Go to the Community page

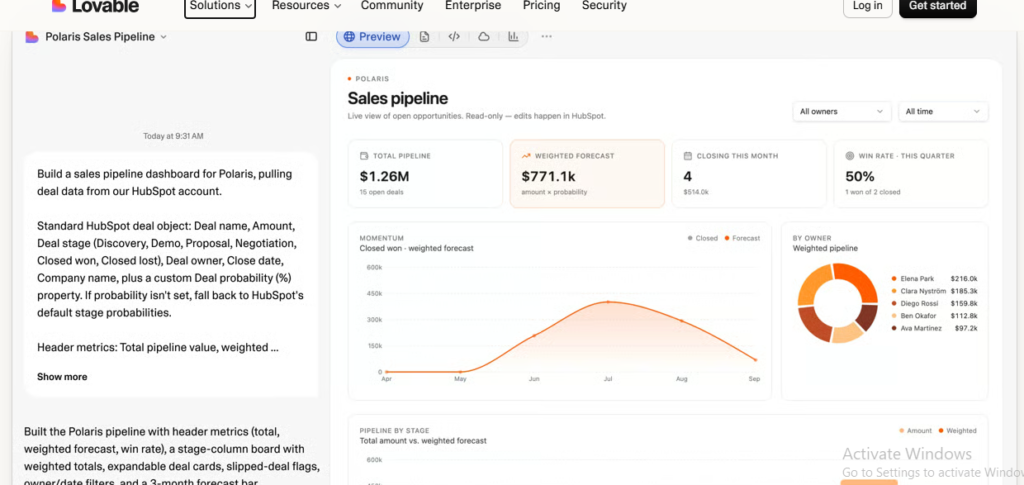(x=392, y=6)
